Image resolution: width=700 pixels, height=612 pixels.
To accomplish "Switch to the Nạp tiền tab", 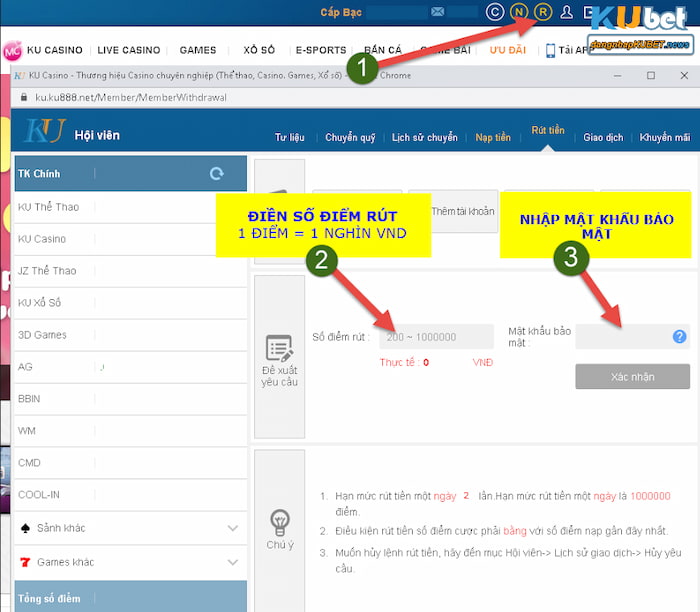I will (x=493, y=137).
